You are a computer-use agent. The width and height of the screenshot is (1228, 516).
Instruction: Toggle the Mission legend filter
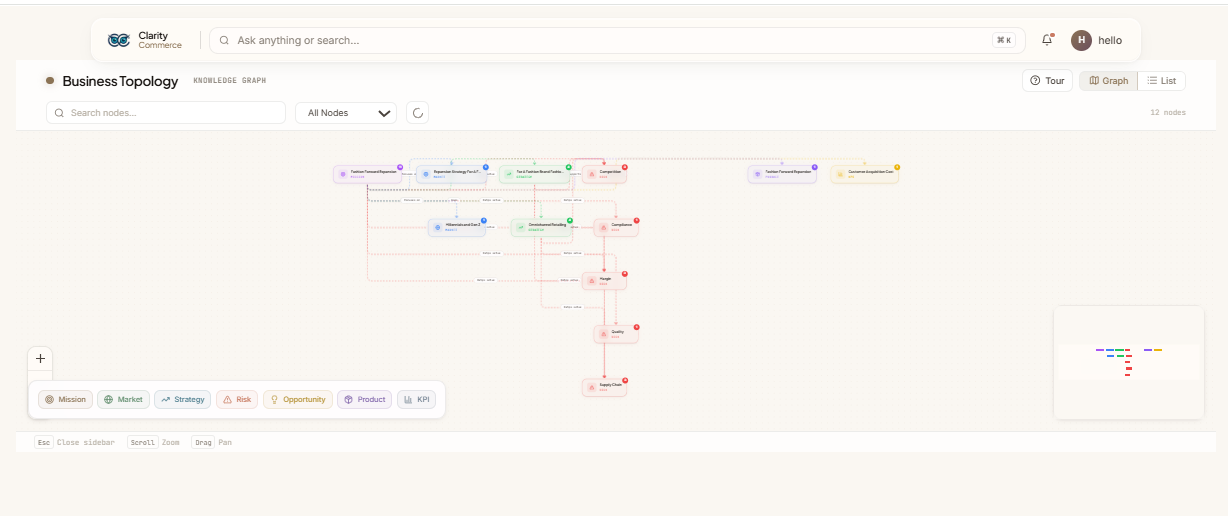coord(65,400)
